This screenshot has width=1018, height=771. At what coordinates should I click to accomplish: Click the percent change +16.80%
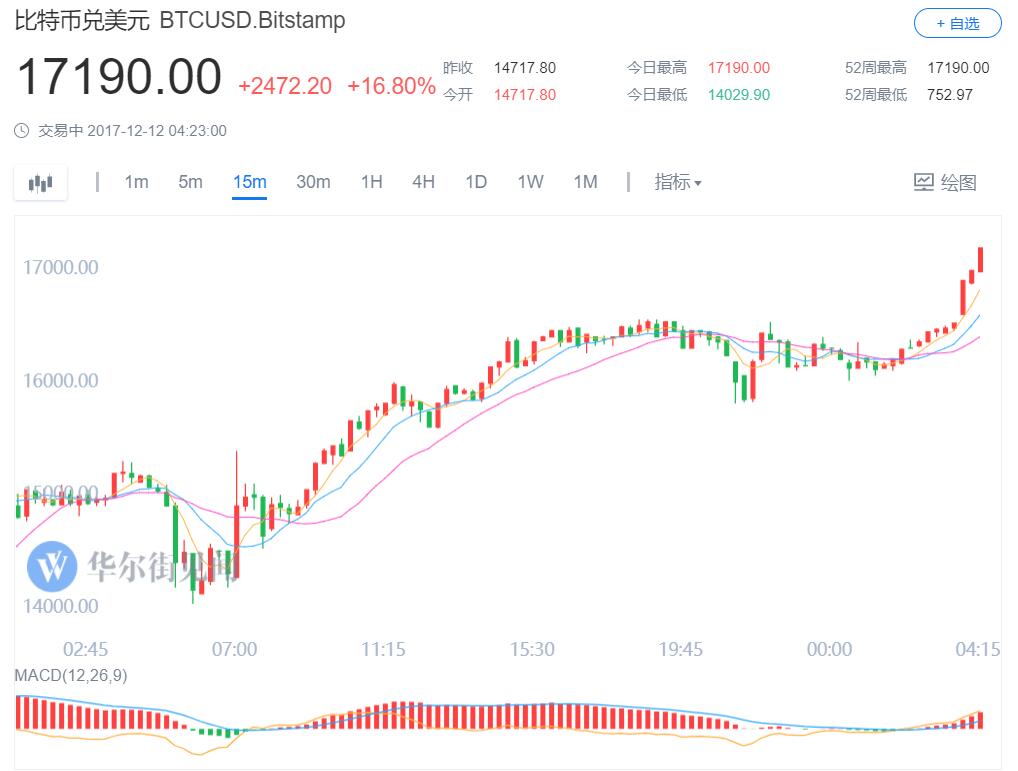(x=391, y=86)
